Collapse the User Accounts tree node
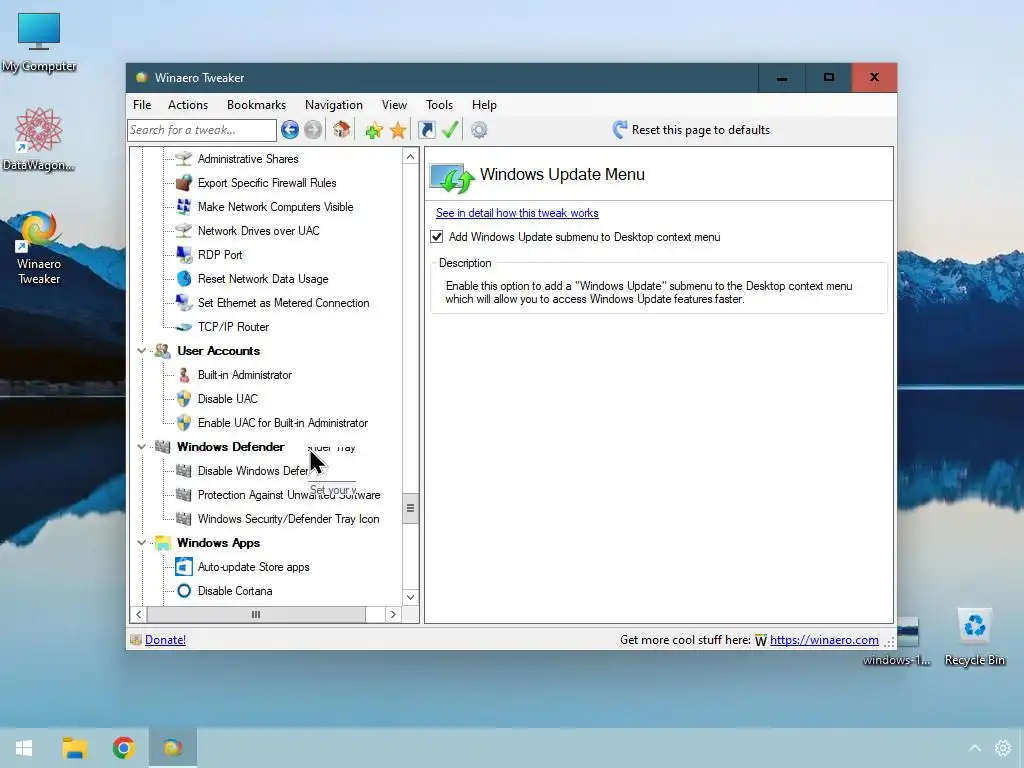 tap(141, 351)
